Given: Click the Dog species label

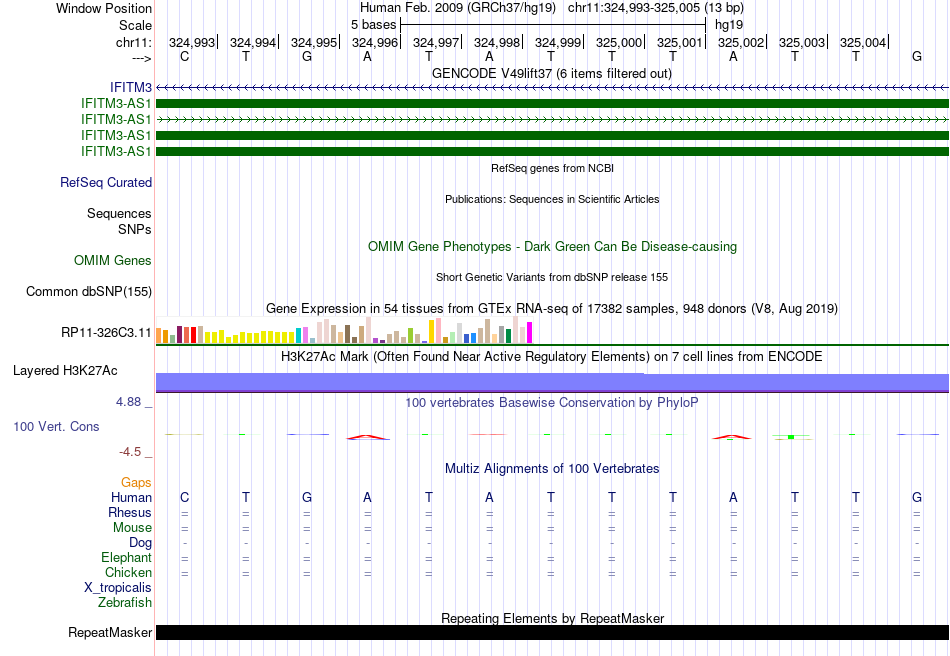Looking at the screenshot, I should [x=140, y=543].
